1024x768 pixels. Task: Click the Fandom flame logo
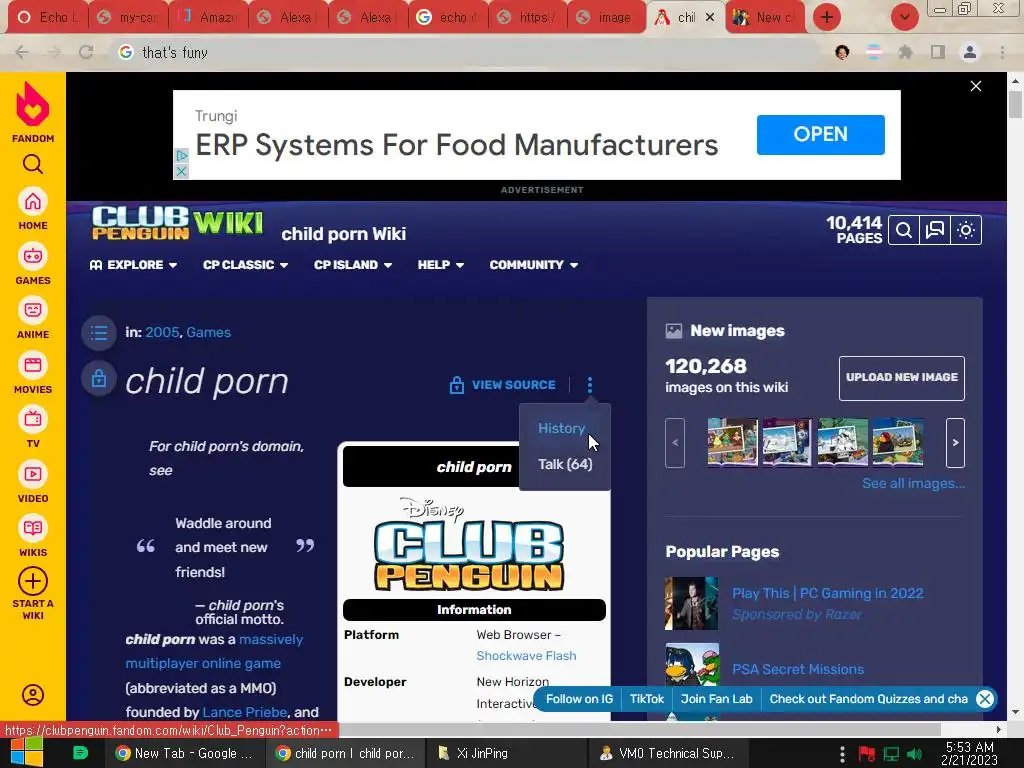[33, 104]
